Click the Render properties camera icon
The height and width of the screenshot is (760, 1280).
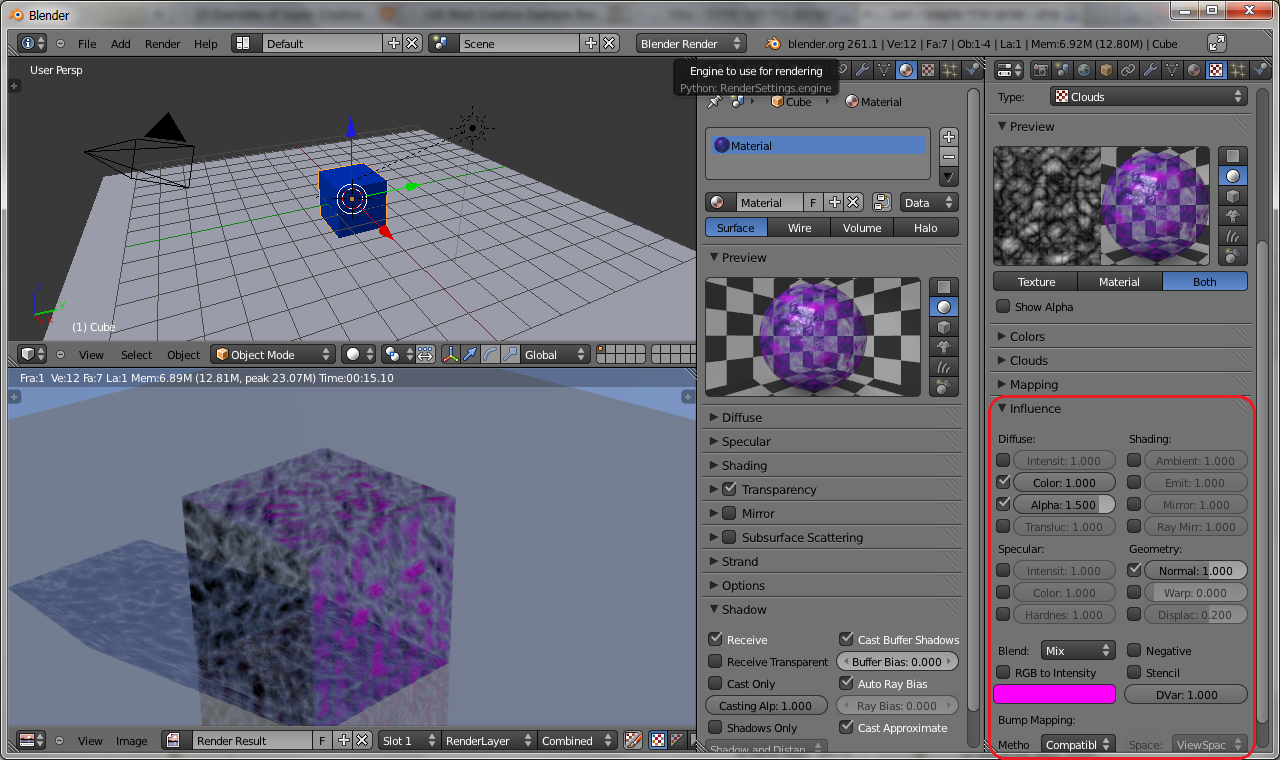1040,70
